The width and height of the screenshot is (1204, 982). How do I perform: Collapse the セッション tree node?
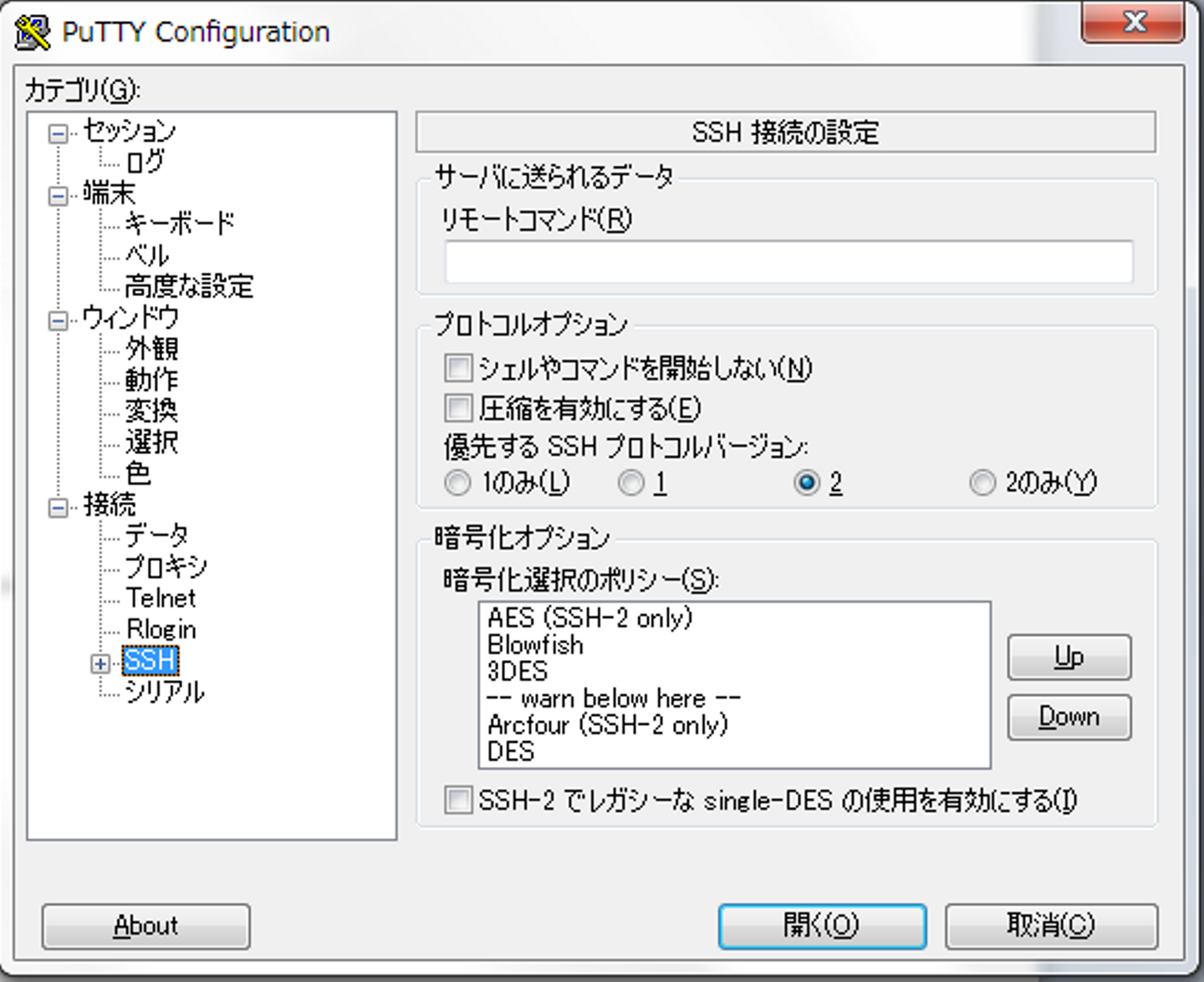click(x=58, y=134)
